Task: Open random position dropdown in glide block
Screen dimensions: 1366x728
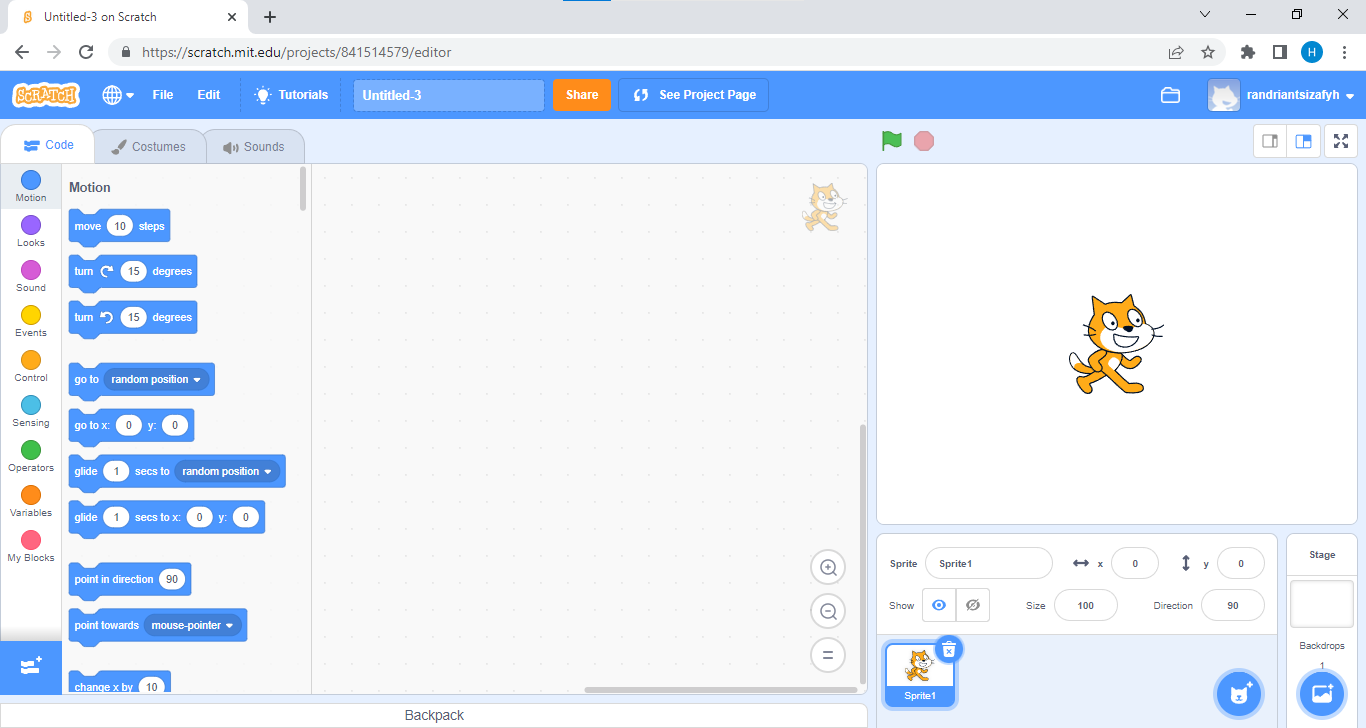Action: coord(227,472)
